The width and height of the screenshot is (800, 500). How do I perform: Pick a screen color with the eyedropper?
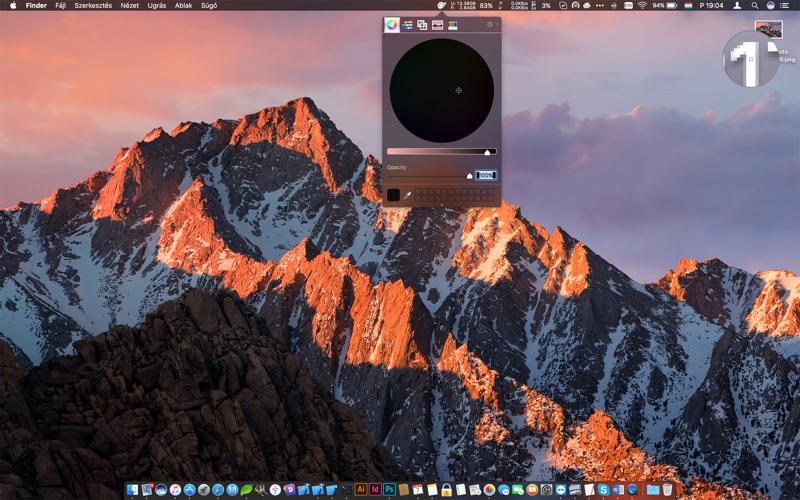pyautogui.click(x=407, y=195)
